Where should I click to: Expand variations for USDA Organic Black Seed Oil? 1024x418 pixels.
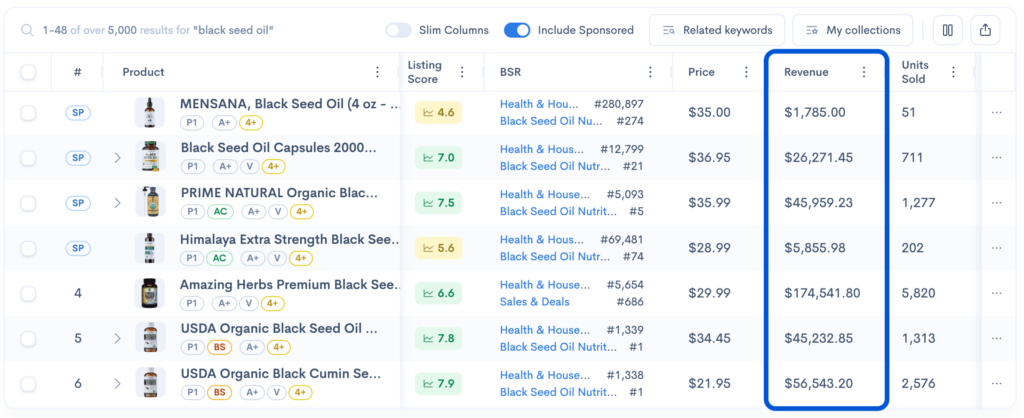(x=118, y=338)
